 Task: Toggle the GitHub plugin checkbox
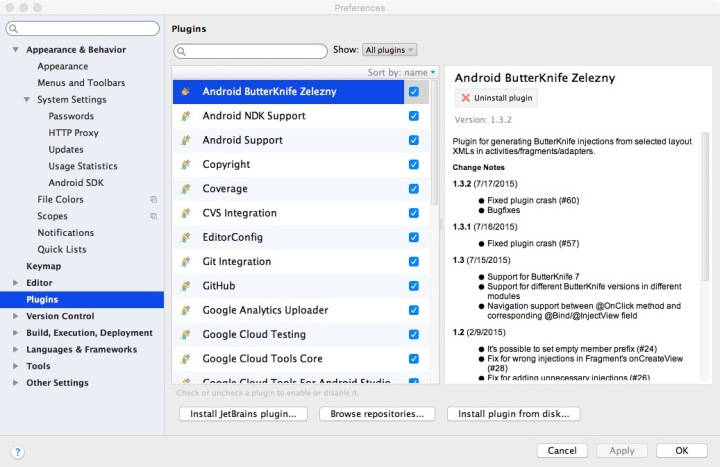pos(414,286)
